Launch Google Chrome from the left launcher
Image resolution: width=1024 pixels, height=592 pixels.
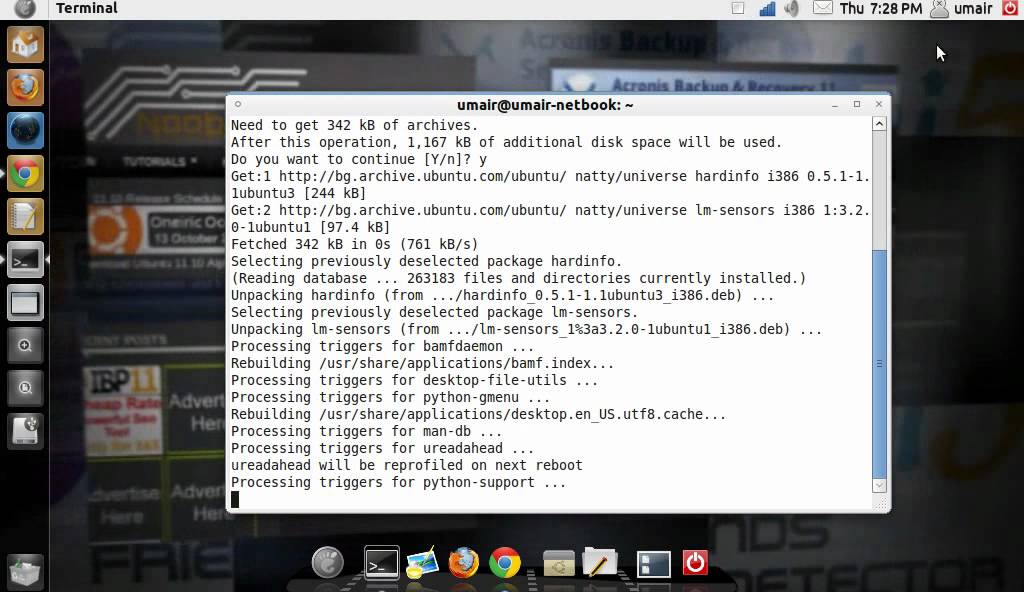(x=25, y=174)
